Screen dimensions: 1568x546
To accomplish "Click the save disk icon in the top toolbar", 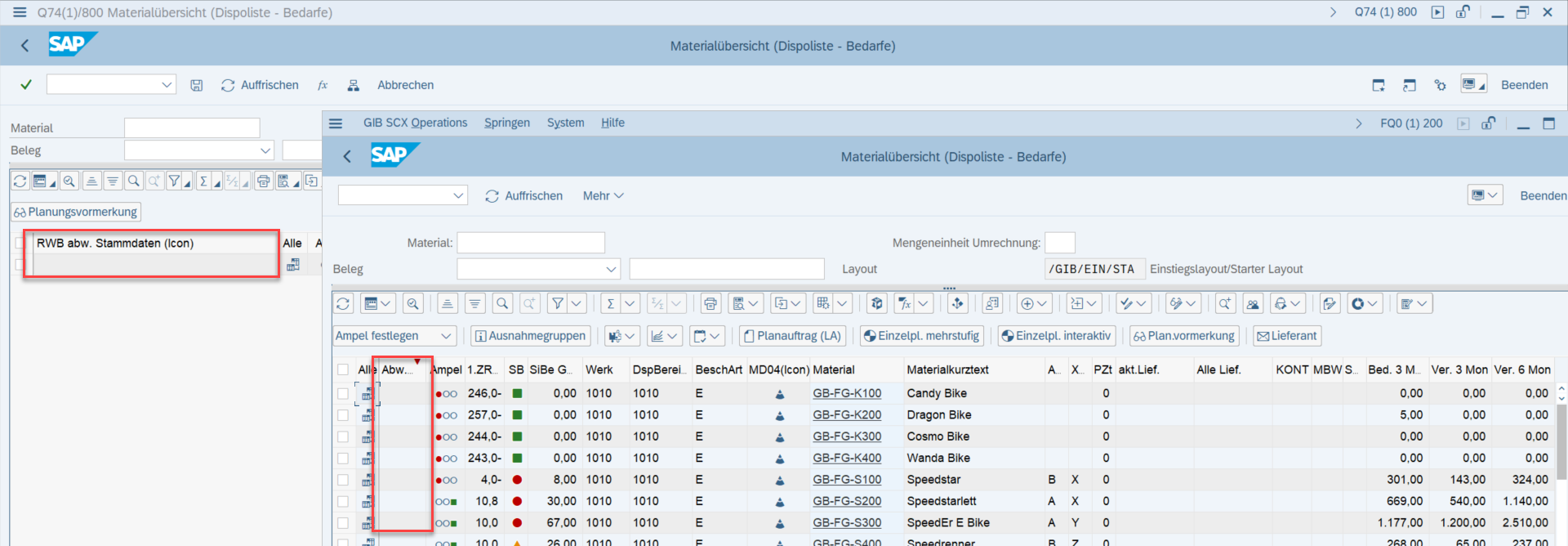I will tap(197, 85).
